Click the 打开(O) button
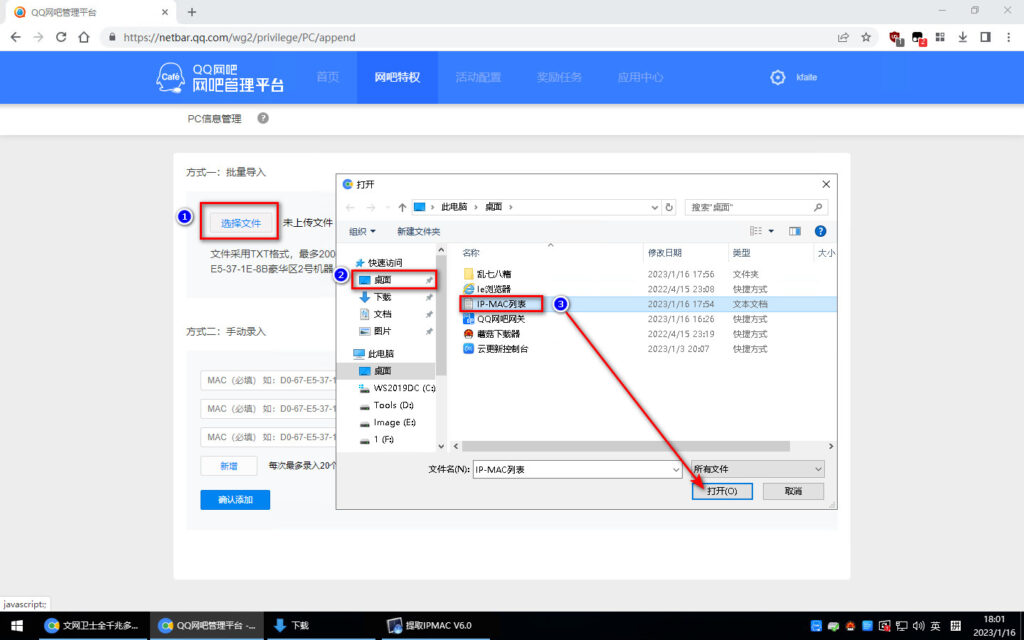 coord(722,490)
